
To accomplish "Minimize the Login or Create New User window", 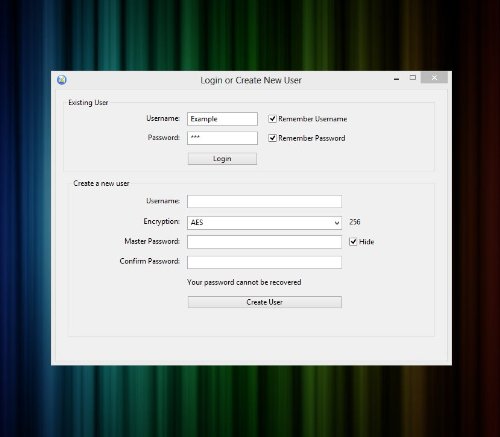I will tap(396, 79).
